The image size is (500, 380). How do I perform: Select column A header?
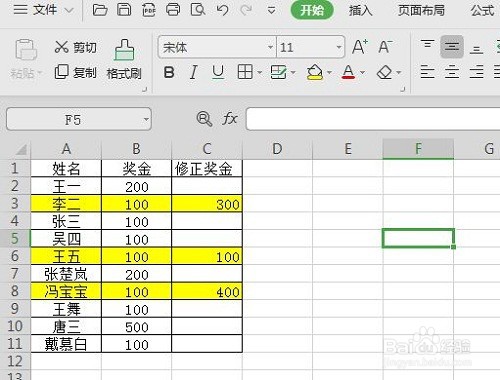click(66, 149)
